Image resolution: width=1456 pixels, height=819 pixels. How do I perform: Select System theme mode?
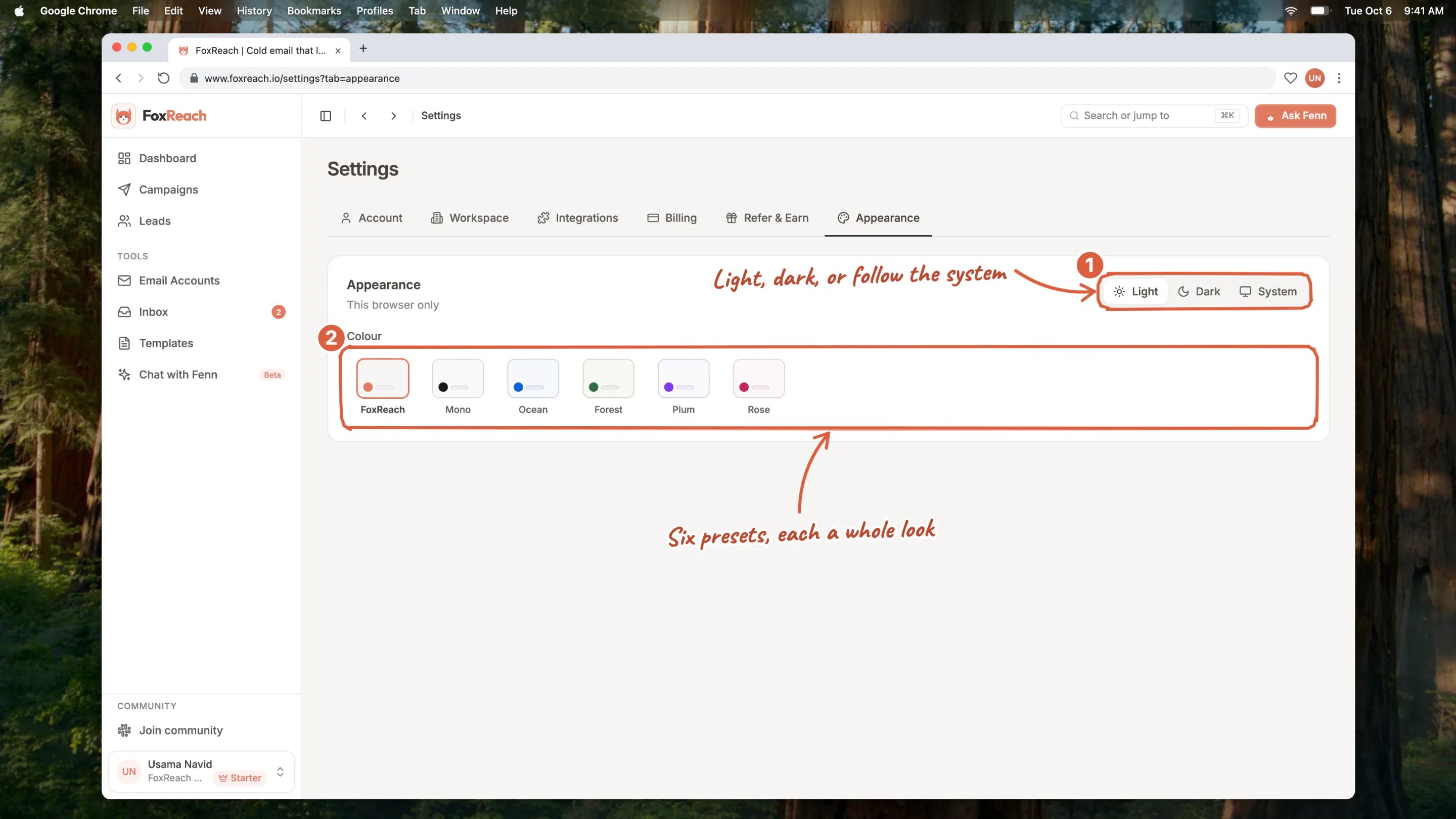point(1268,292)
